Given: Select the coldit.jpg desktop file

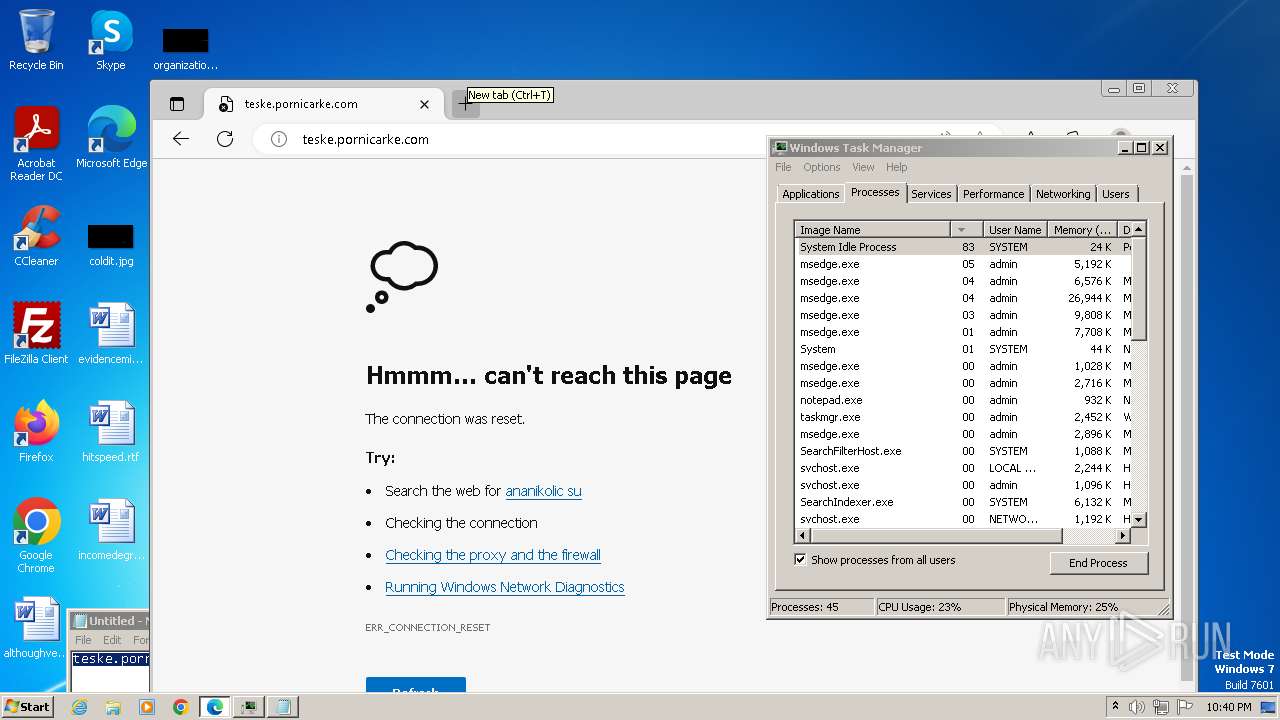Looking at the screenshot, I should pos(110,244).
